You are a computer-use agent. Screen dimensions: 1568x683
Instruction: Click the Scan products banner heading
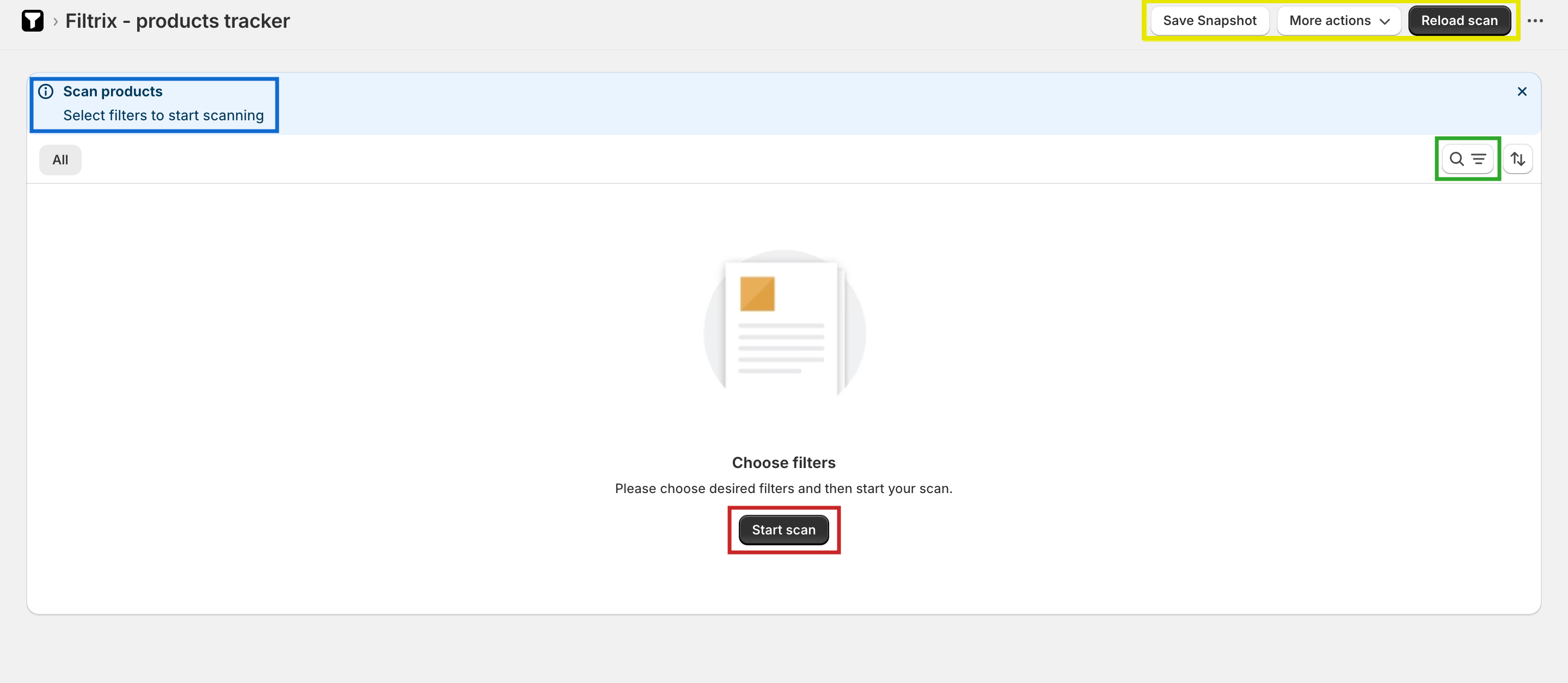[x=113, y=91]
